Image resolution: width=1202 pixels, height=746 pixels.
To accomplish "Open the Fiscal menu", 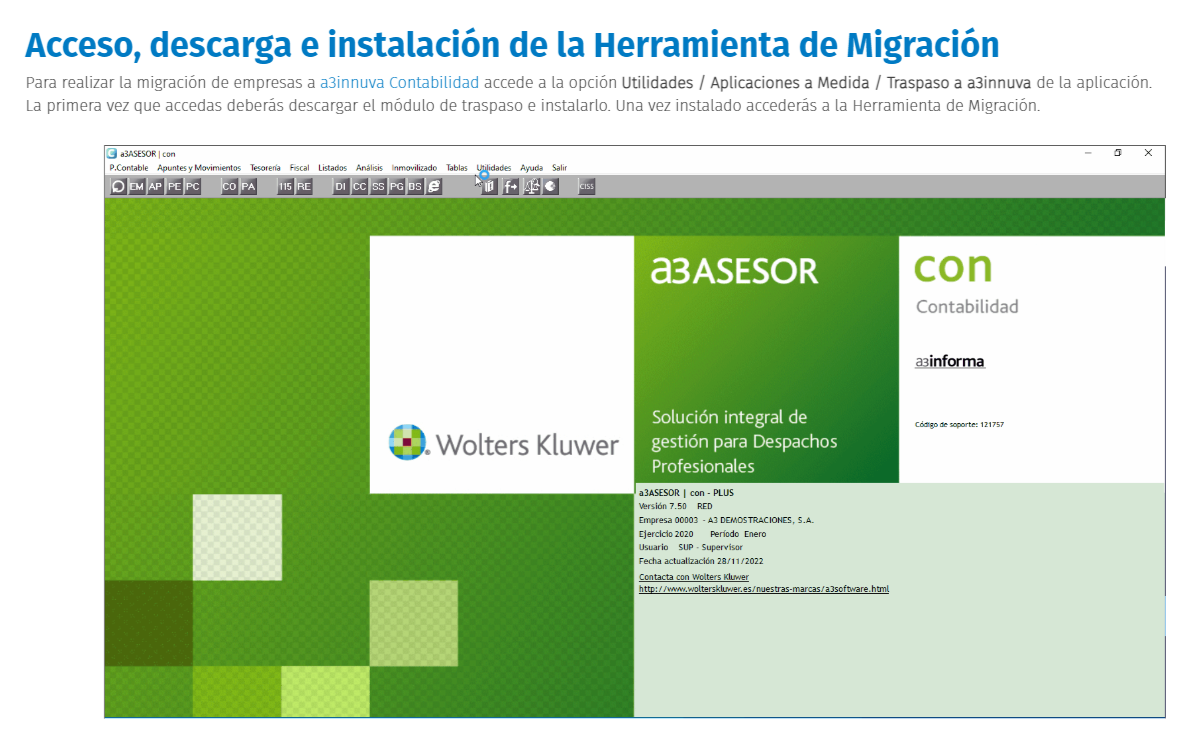I will point(299,168).
